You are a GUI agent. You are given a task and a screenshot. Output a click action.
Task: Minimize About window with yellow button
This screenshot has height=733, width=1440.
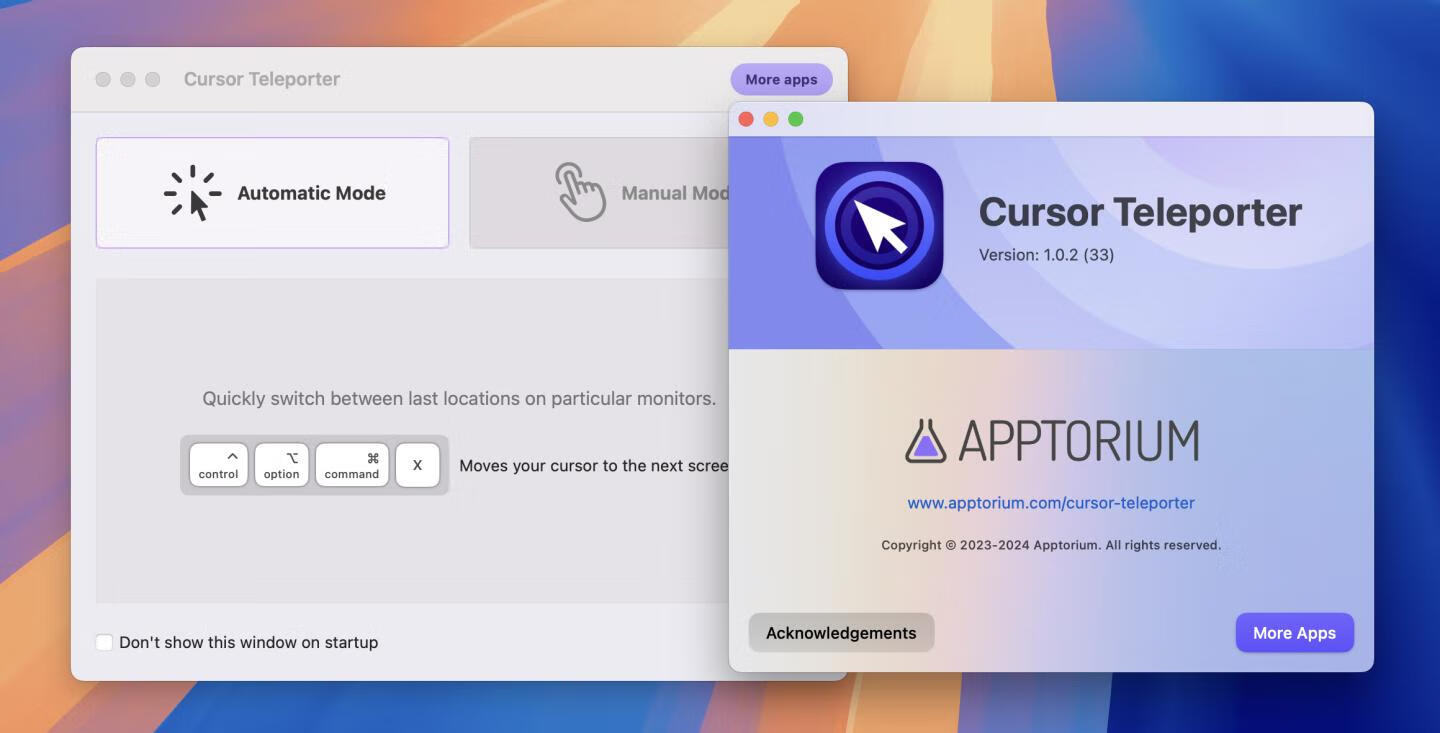pos(771,119)
